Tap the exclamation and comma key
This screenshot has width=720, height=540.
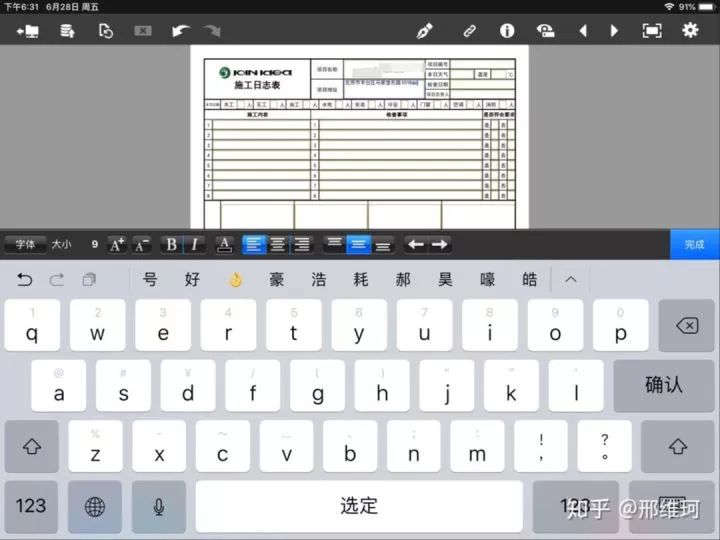(541, 446)
